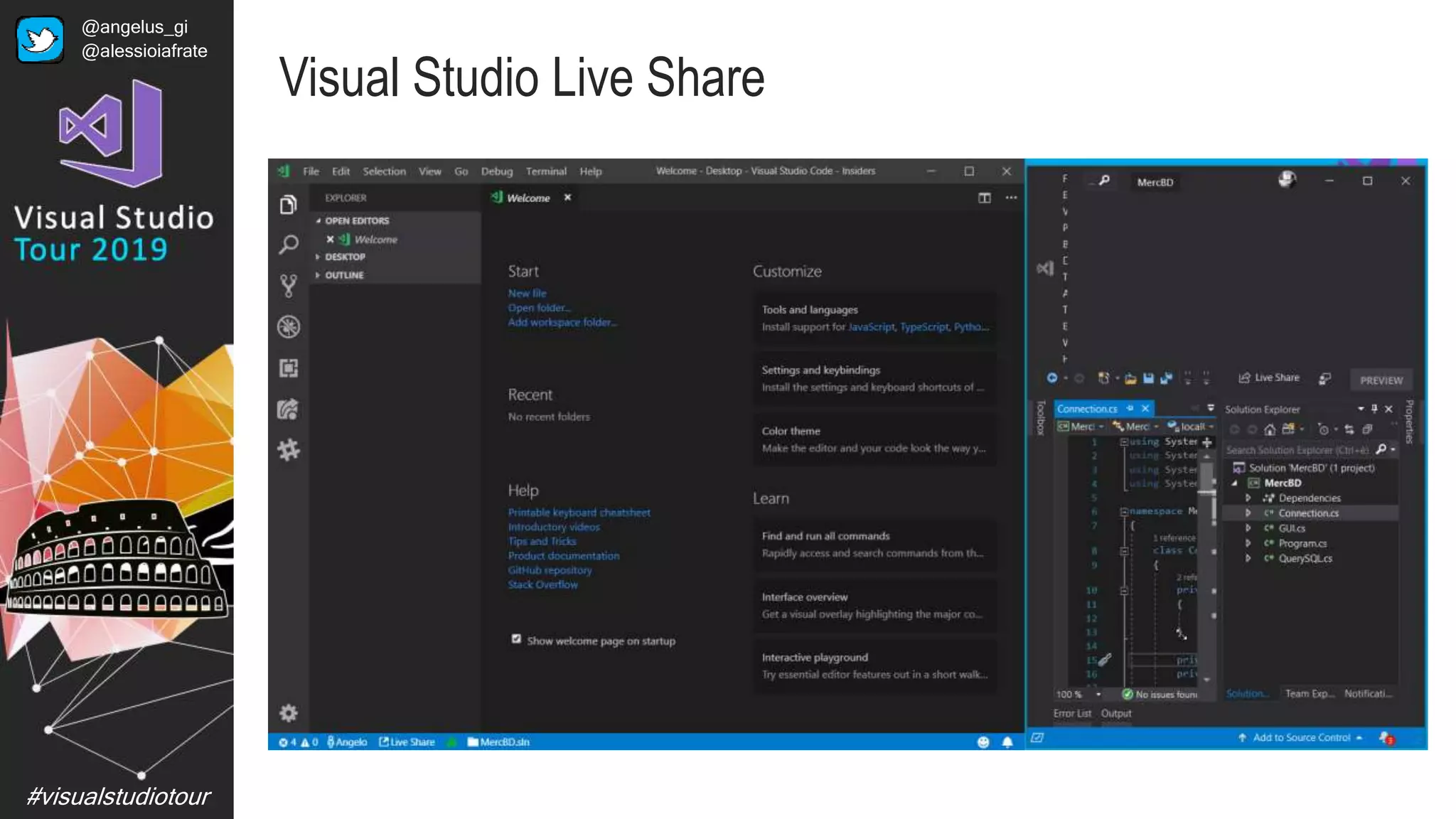Viewport: 1456px width, 819px height.
Task: Click the Search Solution Explorer field
Action: point(1310,450)
